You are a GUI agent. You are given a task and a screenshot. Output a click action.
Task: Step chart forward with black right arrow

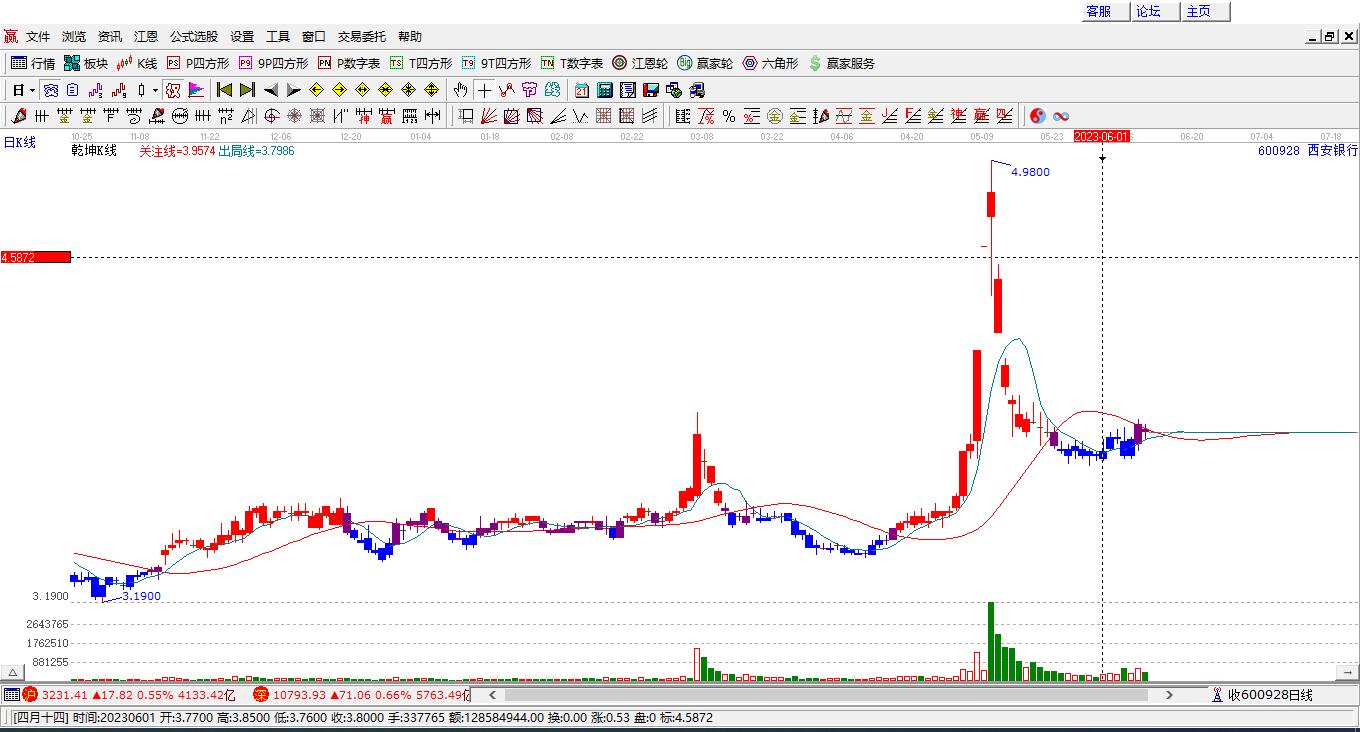tap(294, 90)
